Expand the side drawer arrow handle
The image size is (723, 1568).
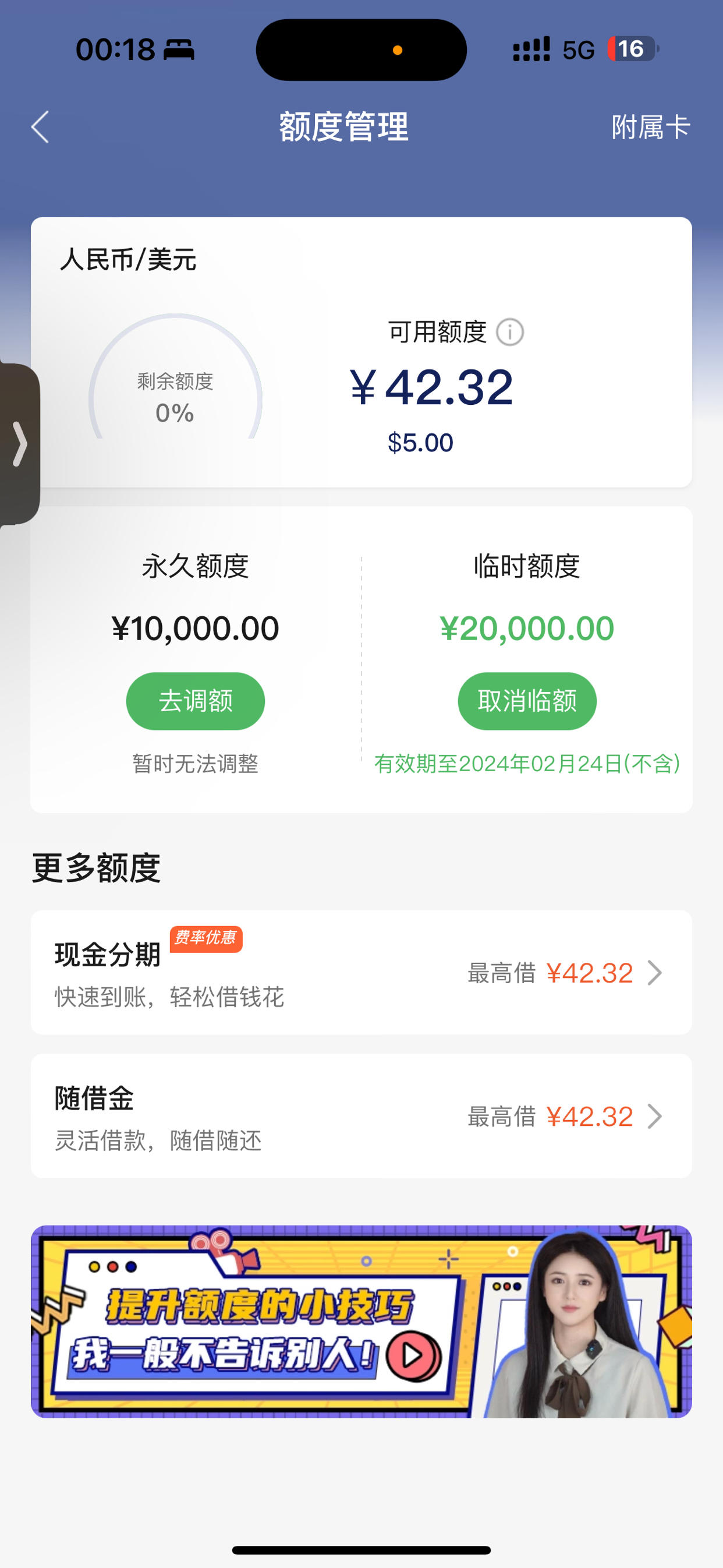tap(19, 444)
